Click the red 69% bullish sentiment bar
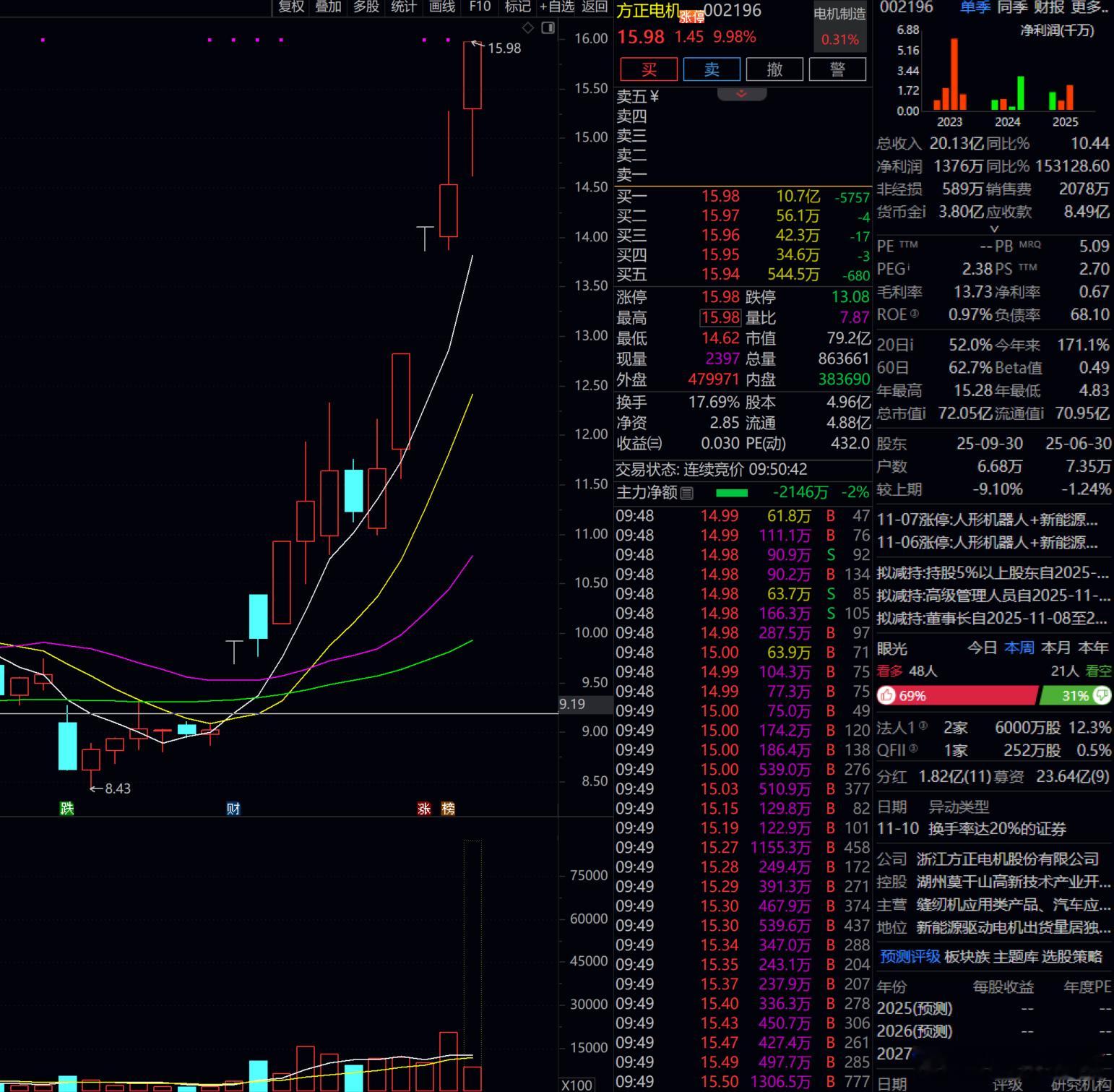This screenshot has height=1092, width=1114. 957,695
